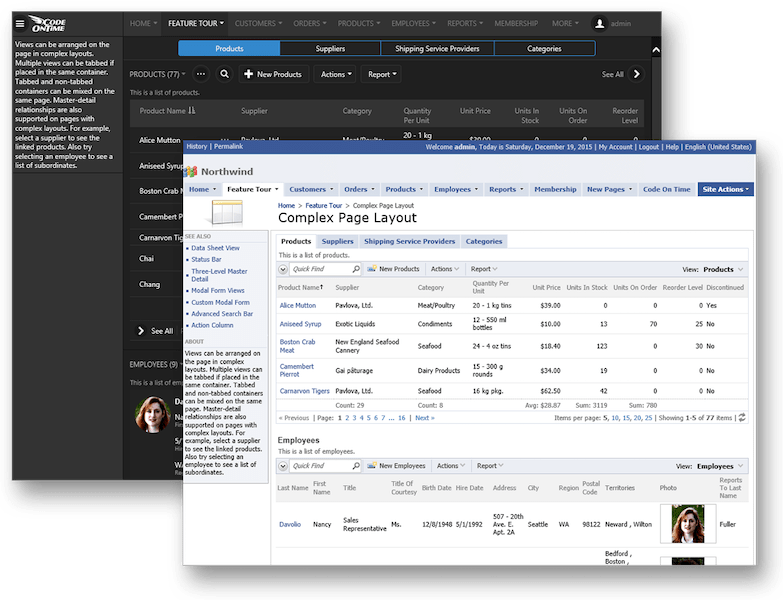Expand Actions dropdown in dark window
The image size is (783, 600).
point(335,74)
